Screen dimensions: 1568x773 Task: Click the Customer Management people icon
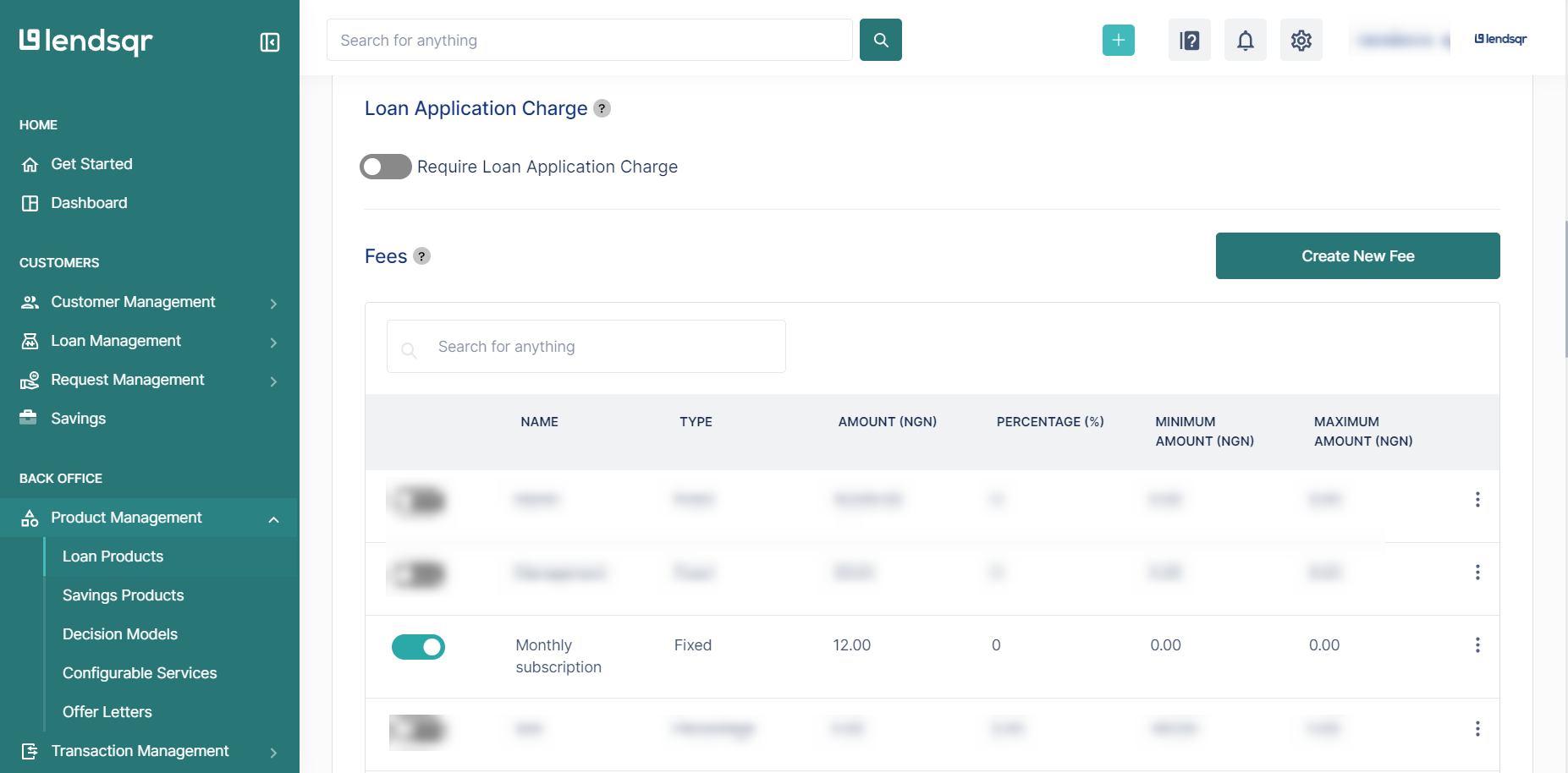pyautogui.click(x=30, y=302)
